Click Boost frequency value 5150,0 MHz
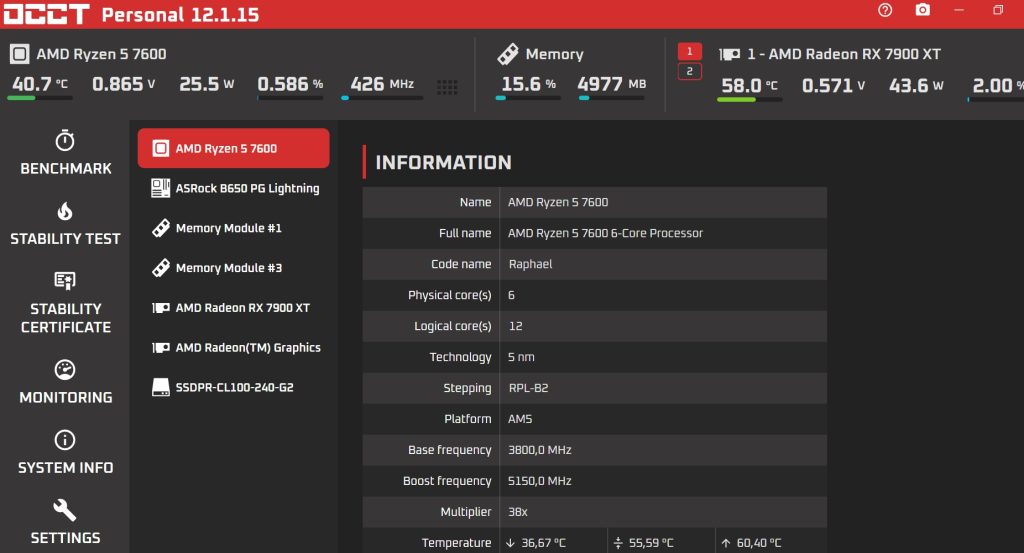This screenshot has width=1024, height=553. click(x=539, y=481)
